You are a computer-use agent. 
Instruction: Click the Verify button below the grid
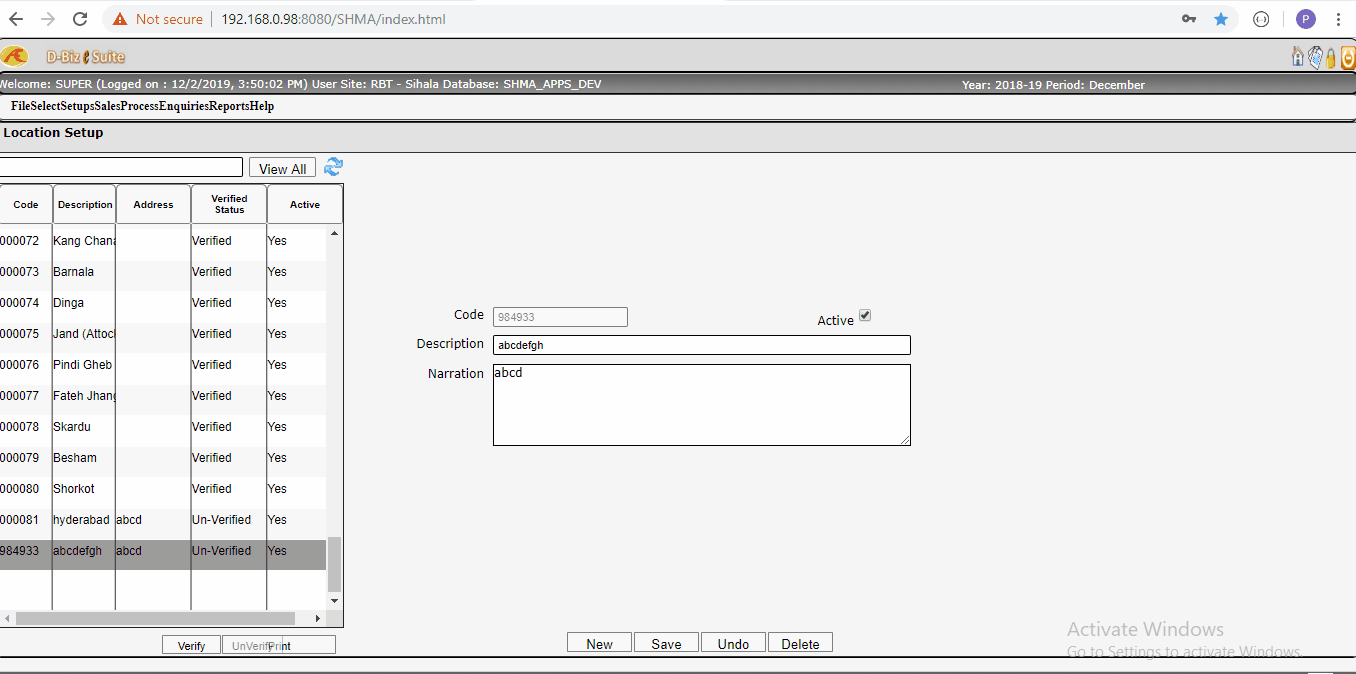click(x=191, y=645)
